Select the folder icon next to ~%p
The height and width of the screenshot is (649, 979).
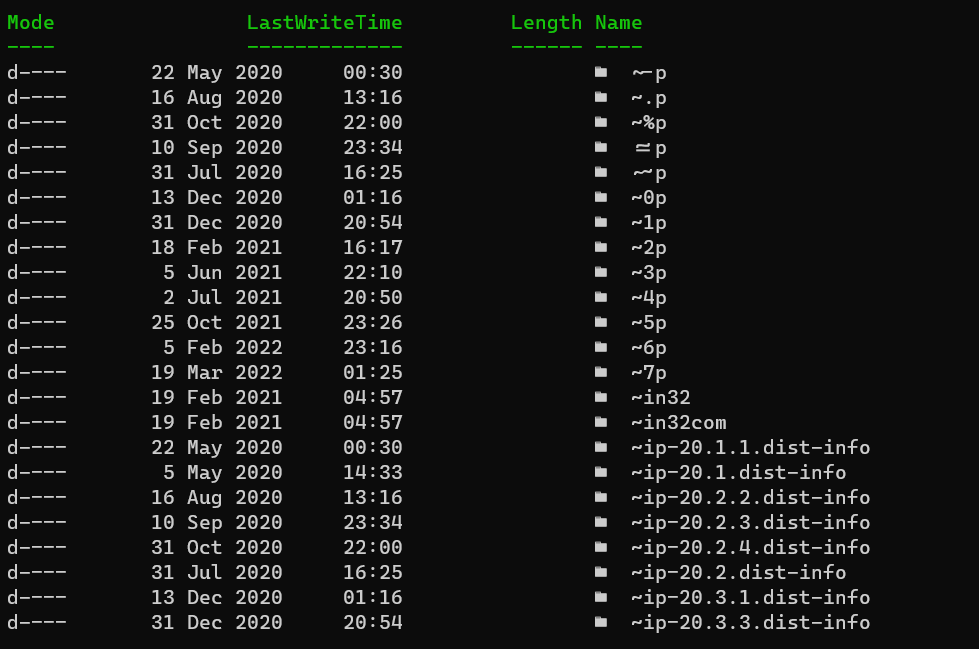(x=600, y=122)
